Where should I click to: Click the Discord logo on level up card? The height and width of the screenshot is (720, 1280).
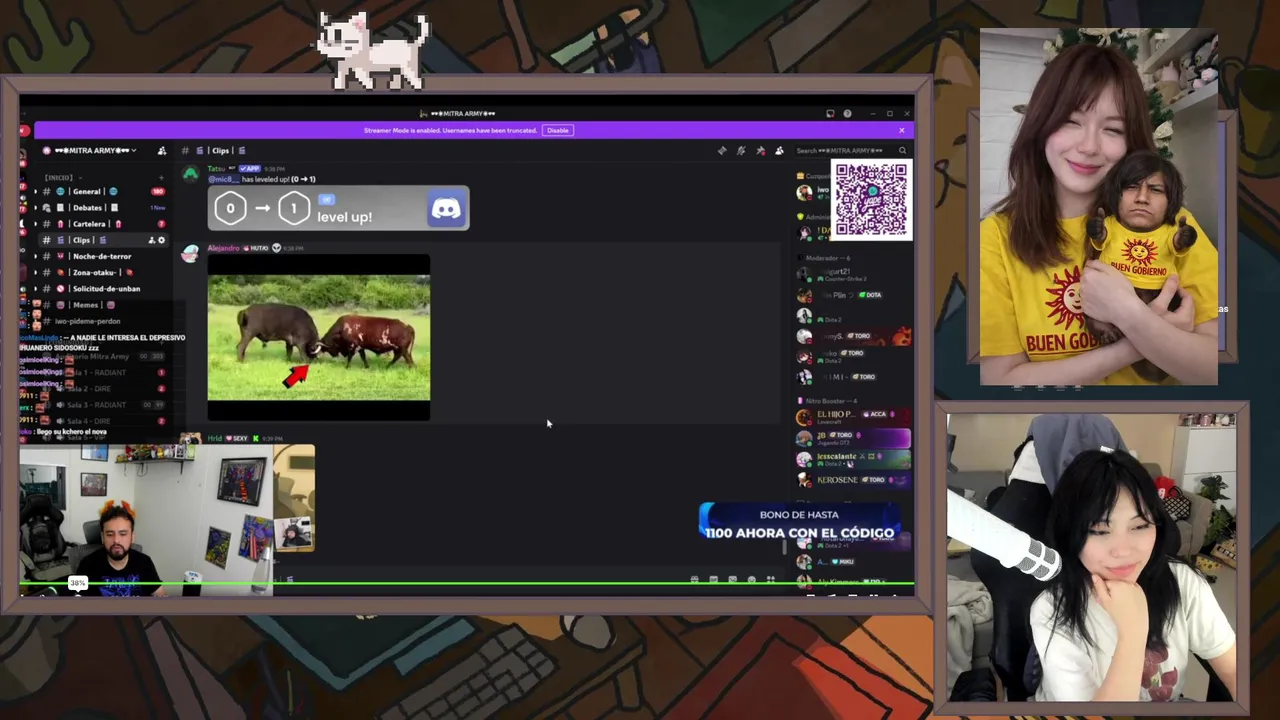click(446, 208)
